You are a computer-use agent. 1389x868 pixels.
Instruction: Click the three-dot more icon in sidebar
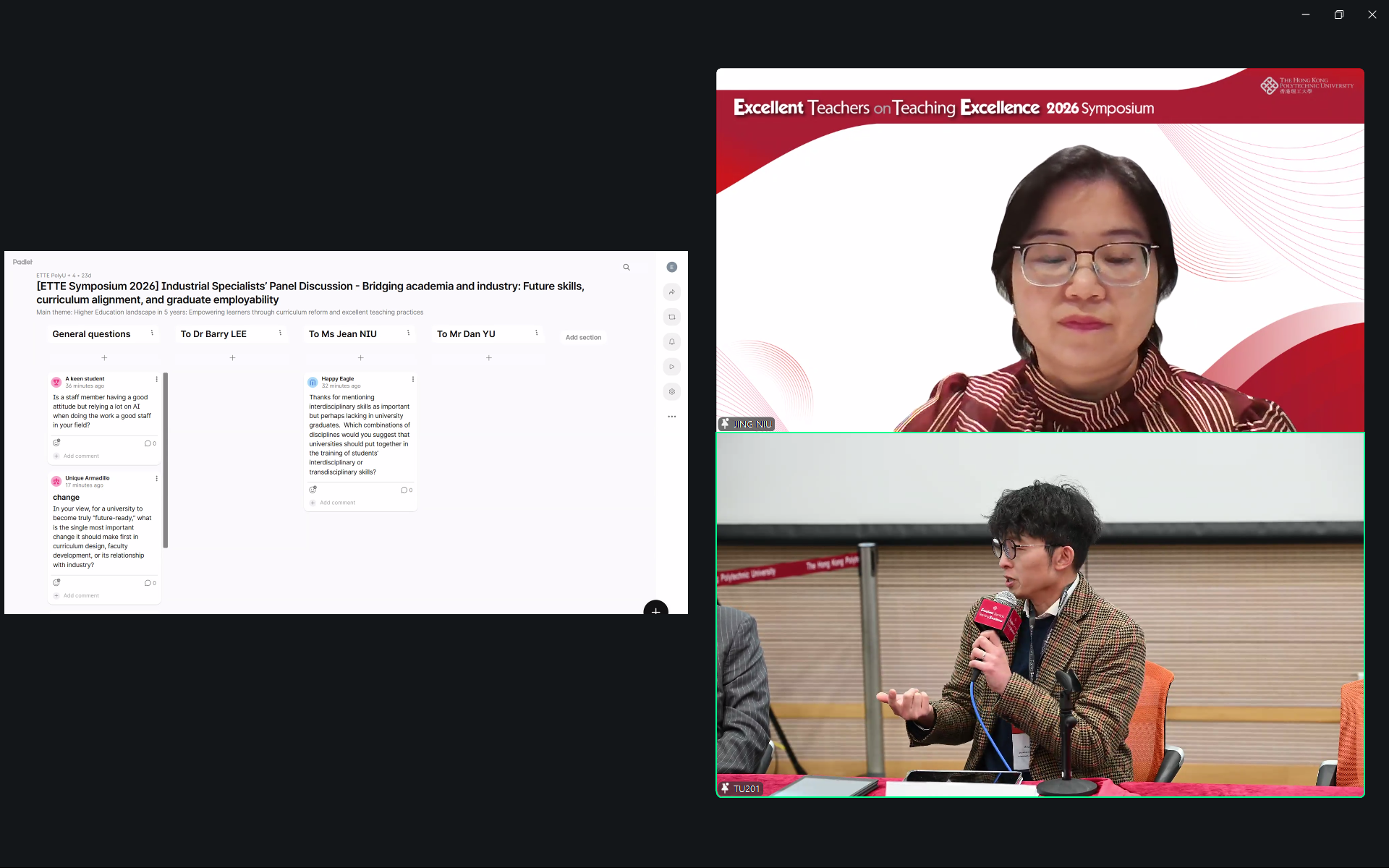point(672,417)
